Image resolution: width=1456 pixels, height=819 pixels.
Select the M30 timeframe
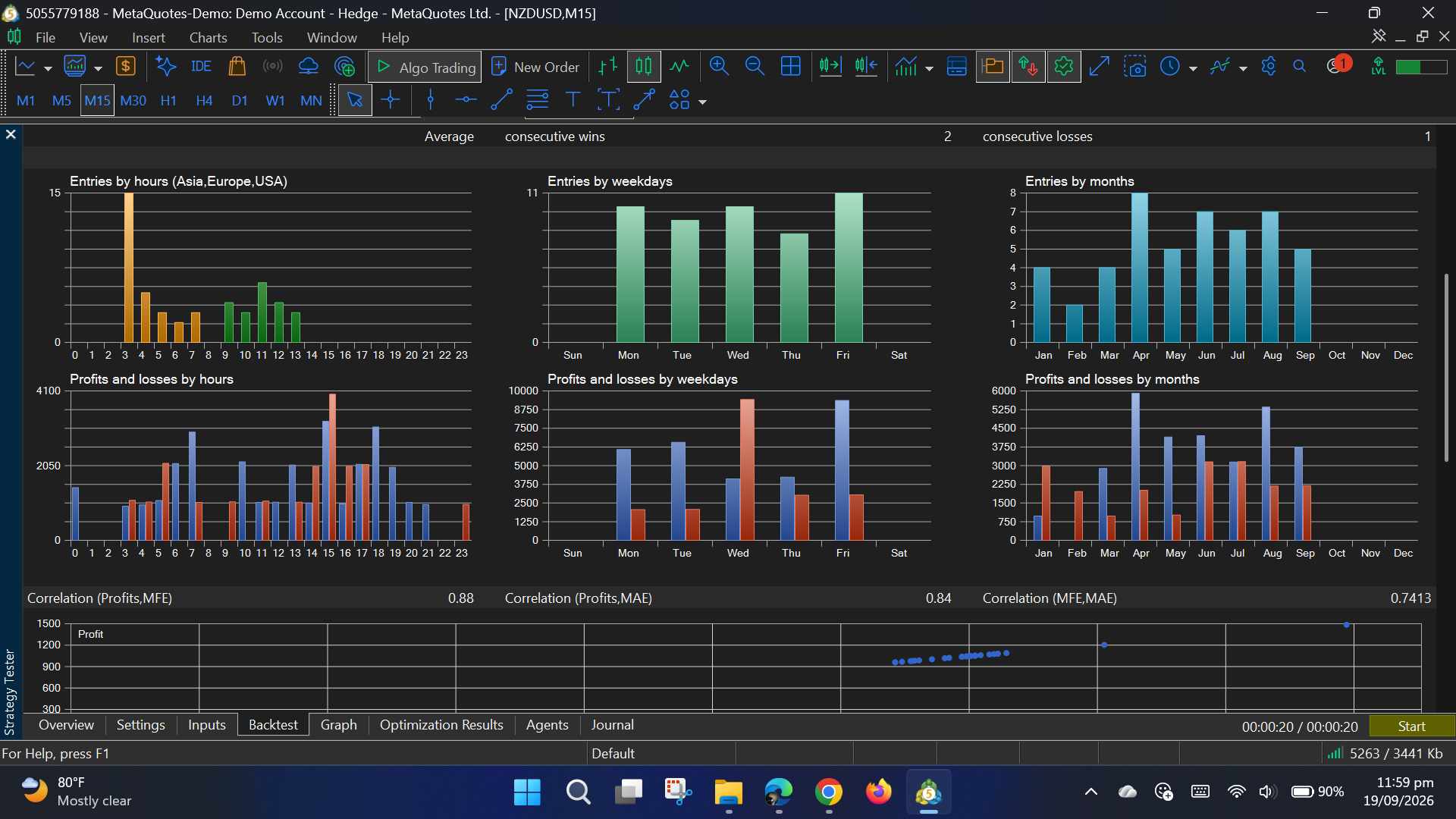click(x=133, y=100)
